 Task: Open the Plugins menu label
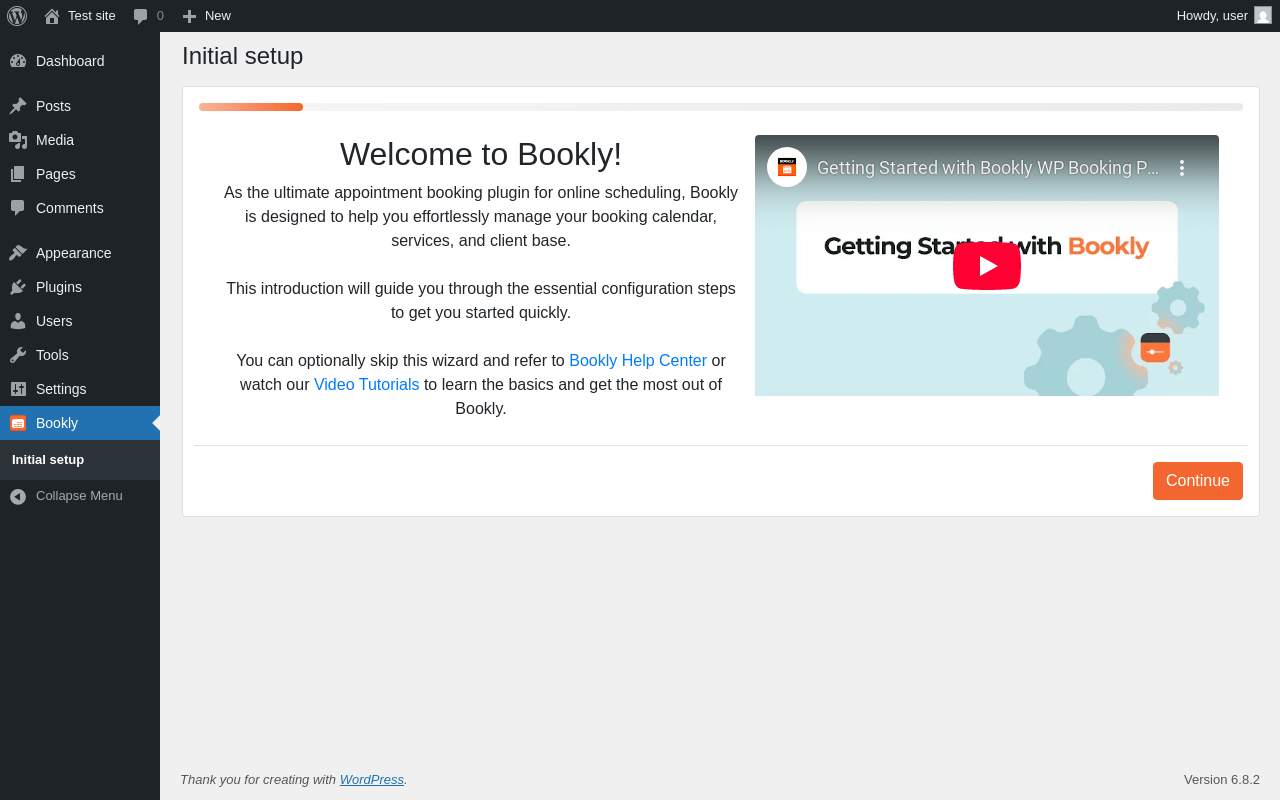(x=59, y=287)
